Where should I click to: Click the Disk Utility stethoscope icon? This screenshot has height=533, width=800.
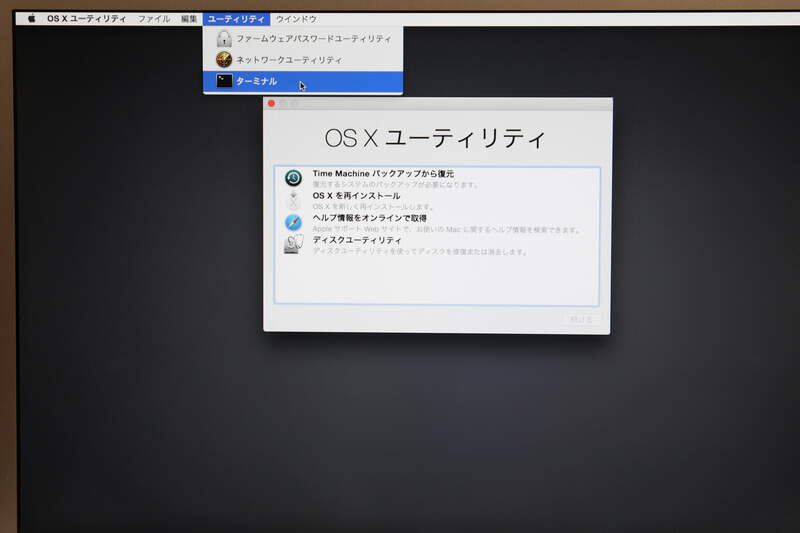(x=293, y=244)
